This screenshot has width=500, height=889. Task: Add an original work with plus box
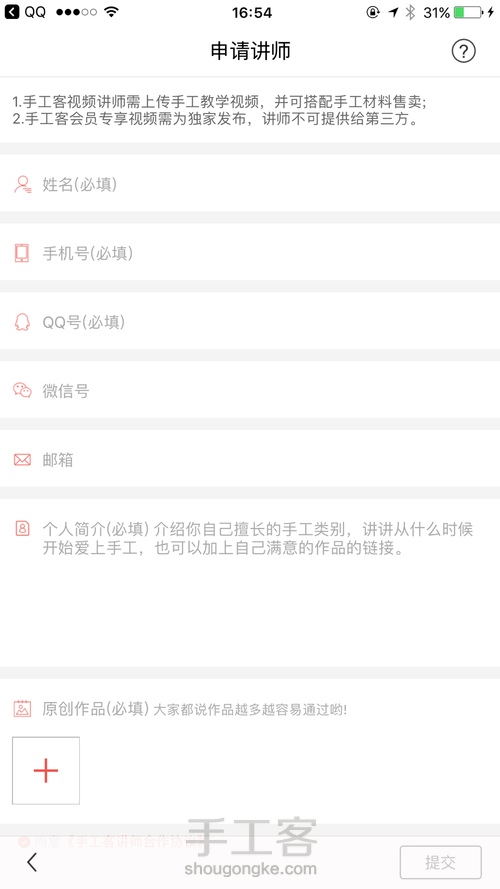point(46,771)
